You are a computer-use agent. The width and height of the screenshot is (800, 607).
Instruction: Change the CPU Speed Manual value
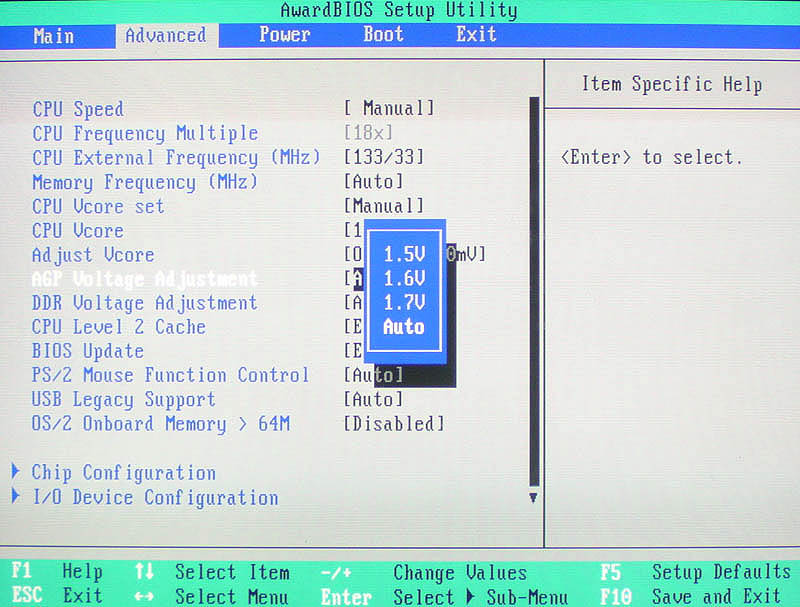[x=389, y=108]
